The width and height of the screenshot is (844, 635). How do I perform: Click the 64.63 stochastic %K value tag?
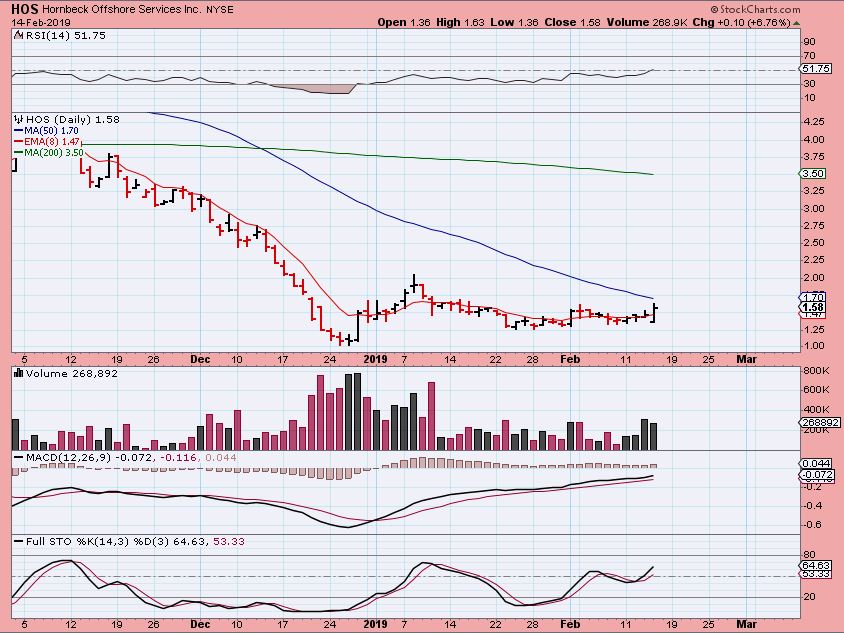(816, 565)
